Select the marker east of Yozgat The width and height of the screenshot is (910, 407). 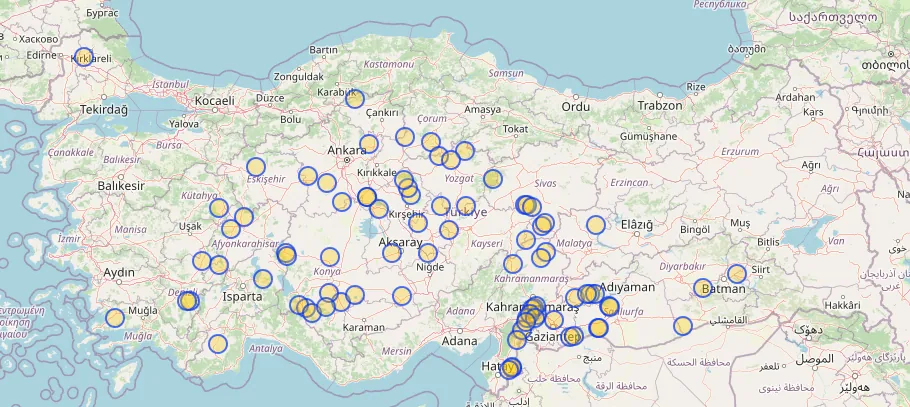point(492,179)
